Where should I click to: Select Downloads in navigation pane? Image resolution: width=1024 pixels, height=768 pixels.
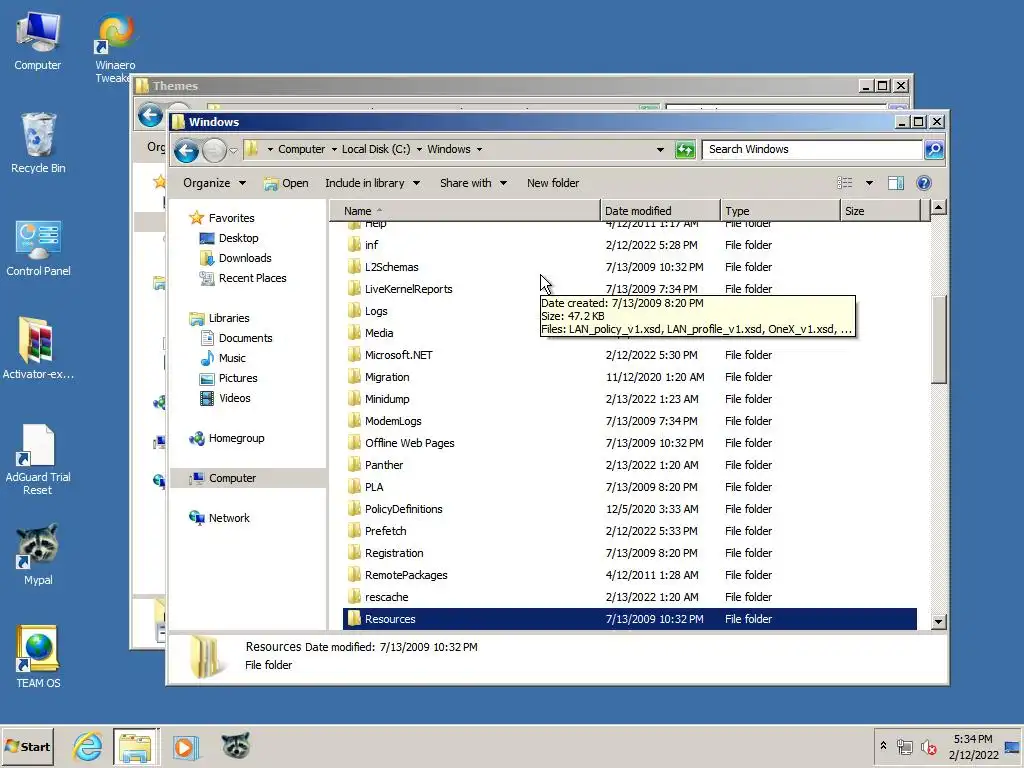click(x=236, y=258)
